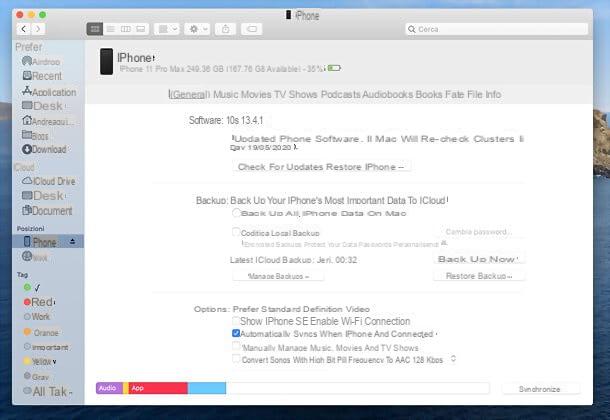The image size is (610, 420).
Task: Click inside the Cerca search field
Action: [x=497, y=29]
